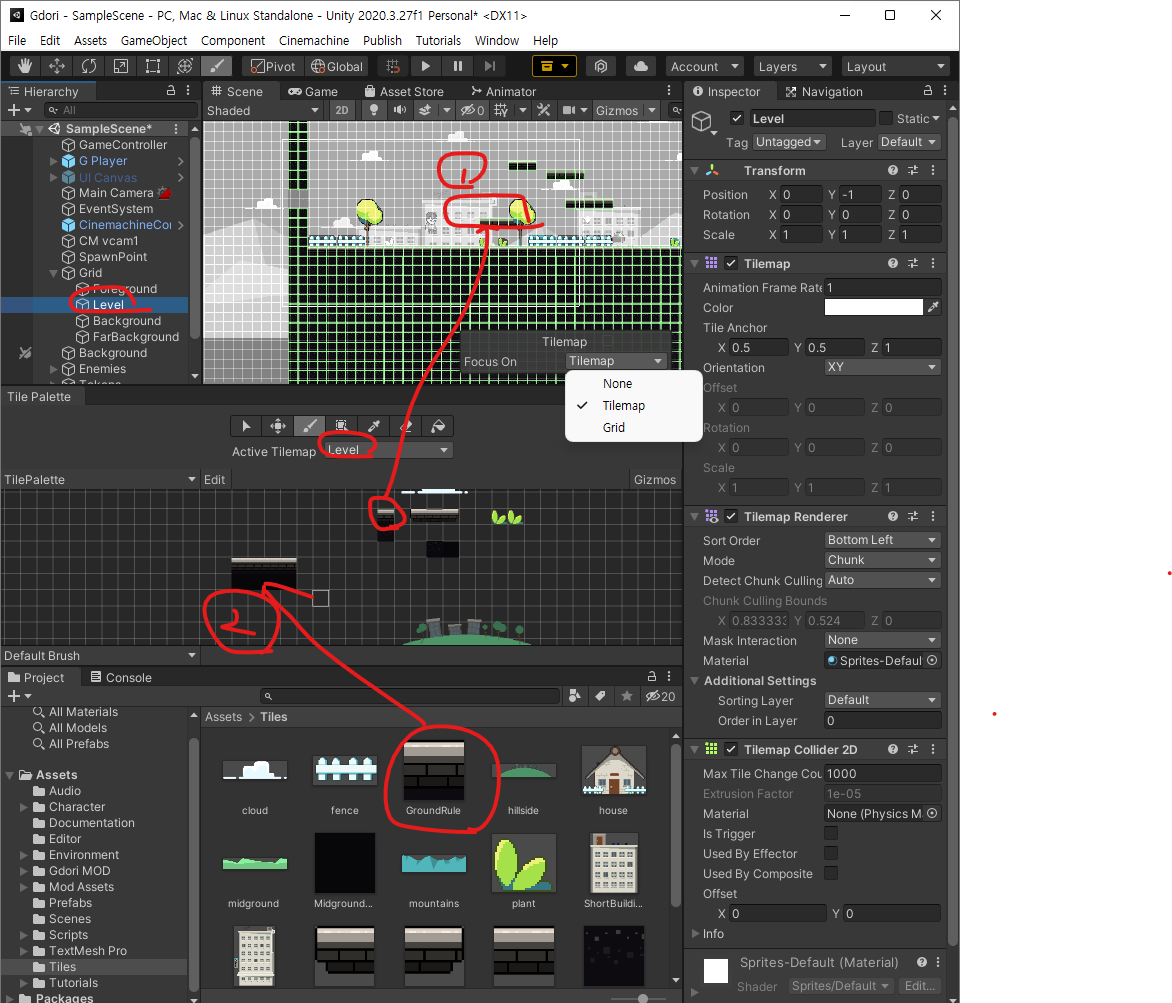Open the Default Brush dropdown
1172x1003 pixels.
pyautogui.click(x=100, y=655)
